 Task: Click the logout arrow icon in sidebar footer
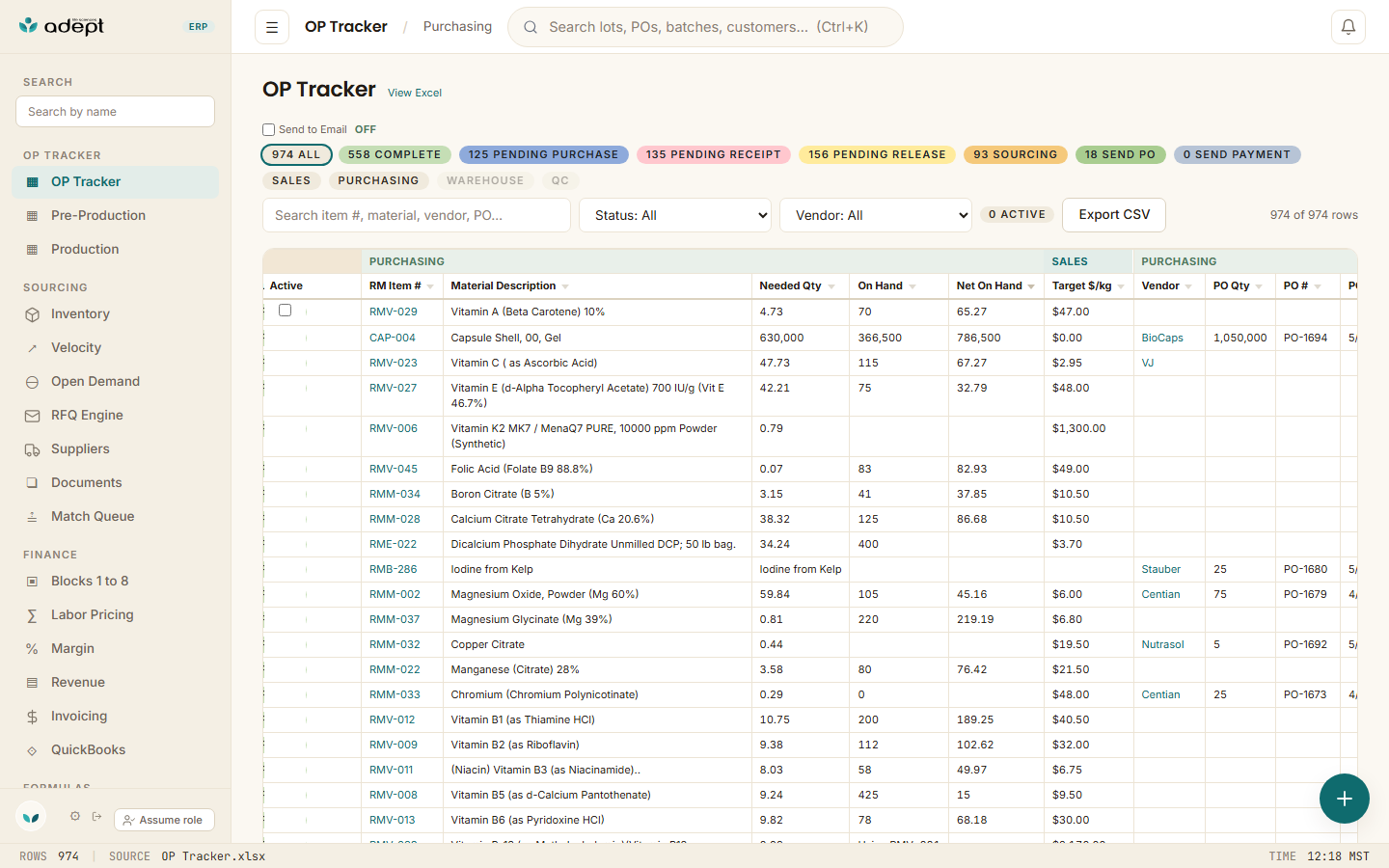(x=97, y=816)
